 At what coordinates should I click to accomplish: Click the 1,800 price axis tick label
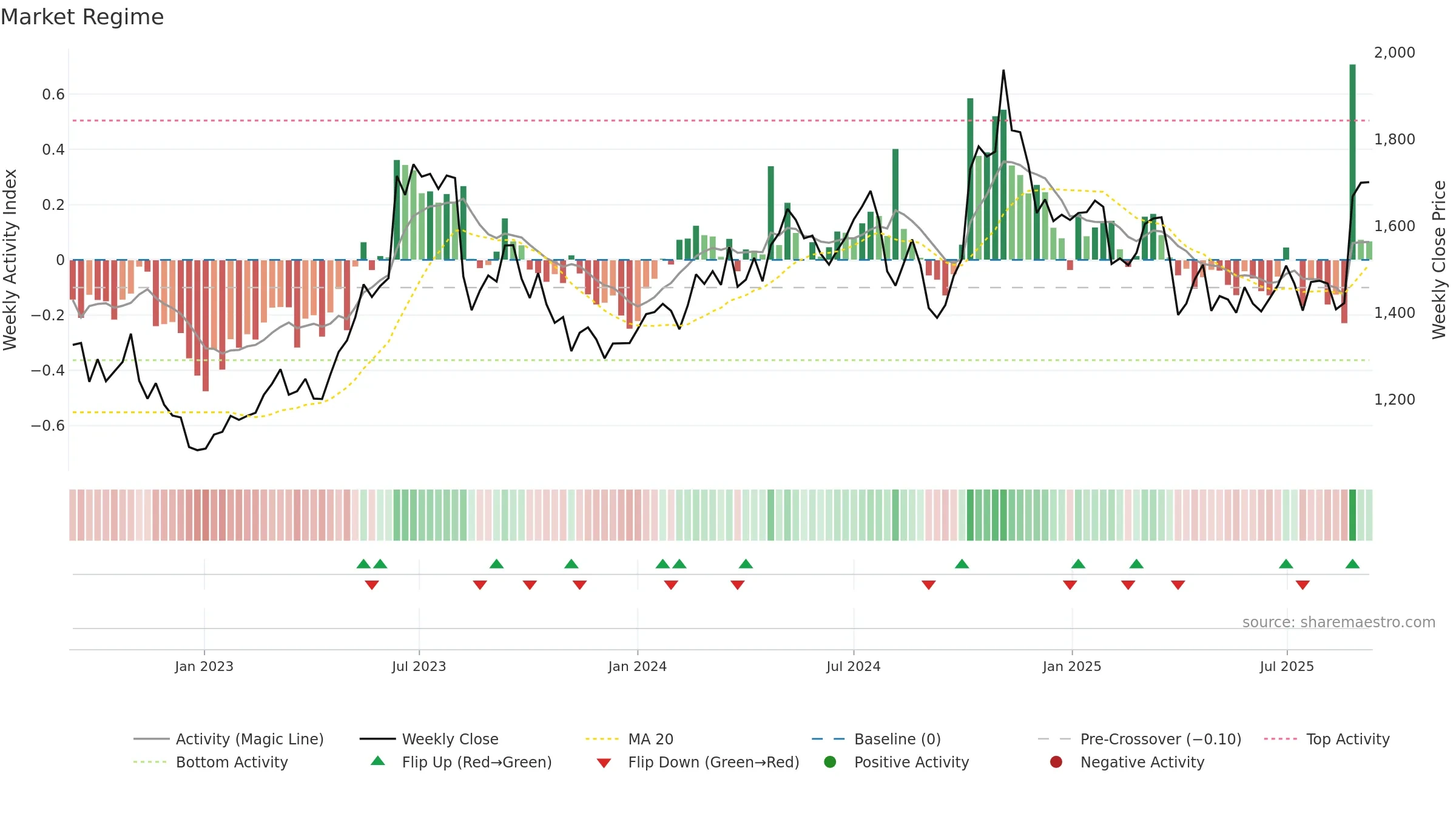pos(1394,140)
